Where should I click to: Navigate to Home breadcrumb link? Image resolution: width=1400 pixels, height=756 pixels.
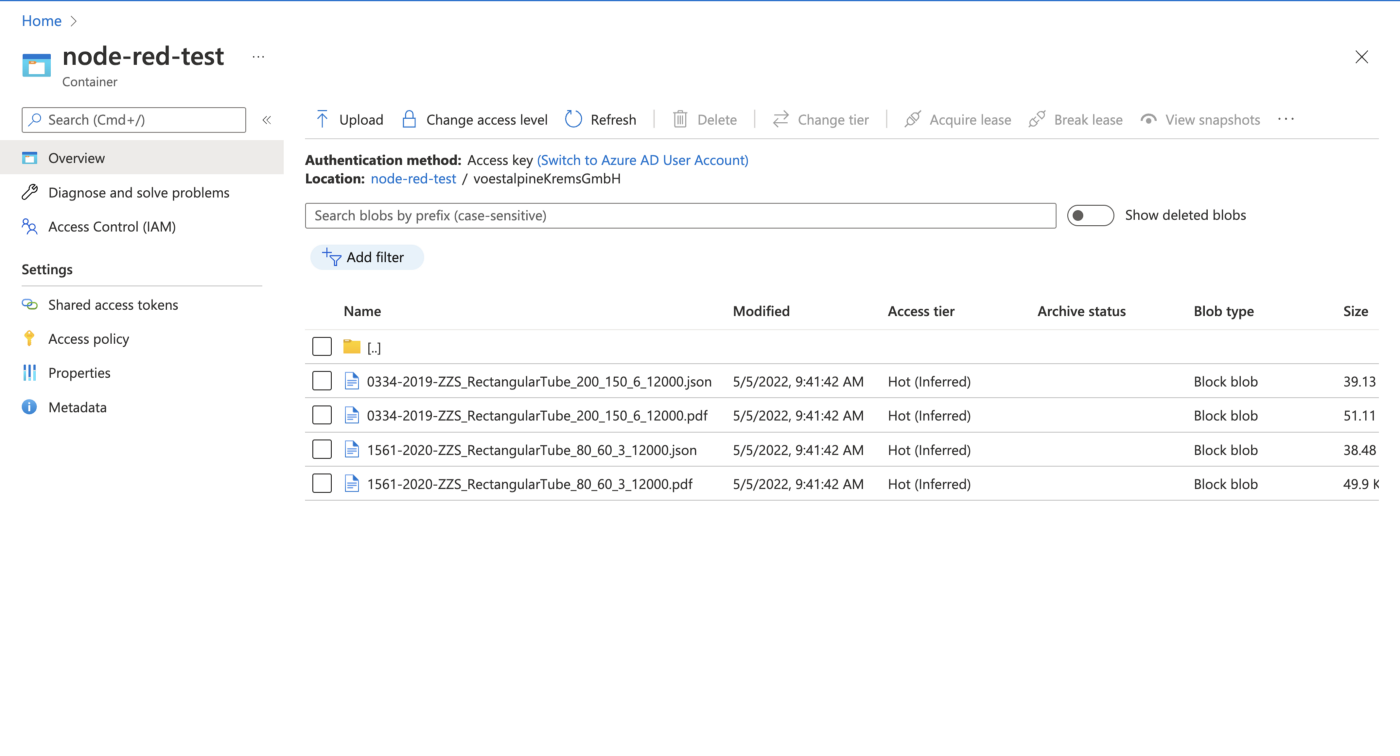pos(41,21)
